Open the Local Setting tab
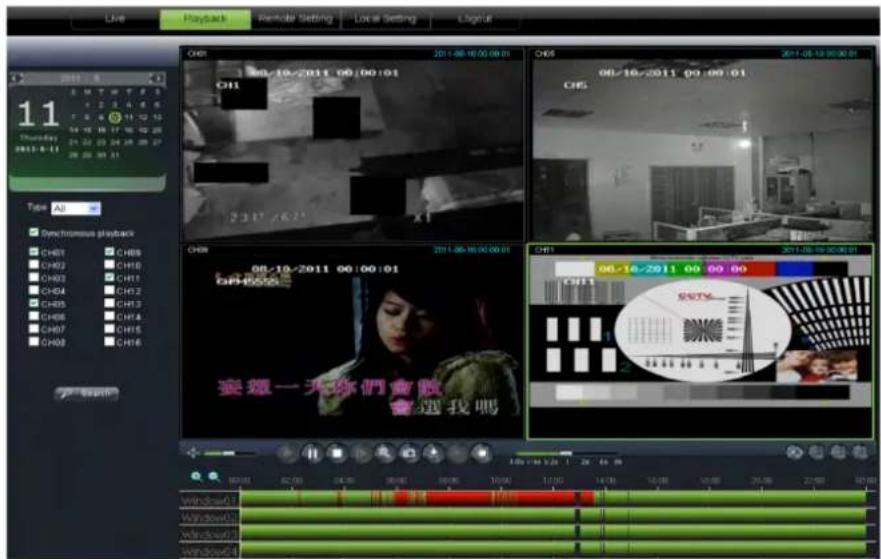Viewport: 881px width, 559px height. [x=385, y=19]
